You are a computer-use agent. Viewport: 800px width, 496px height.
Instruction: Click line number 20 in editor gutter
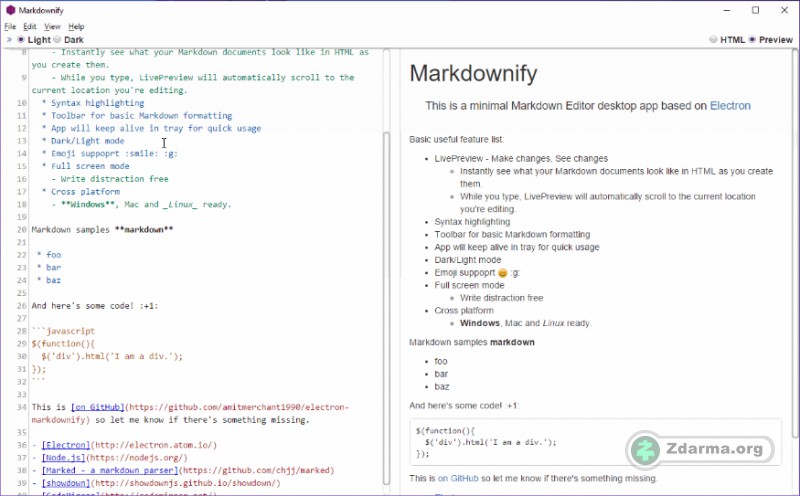[x=21, y=230]
